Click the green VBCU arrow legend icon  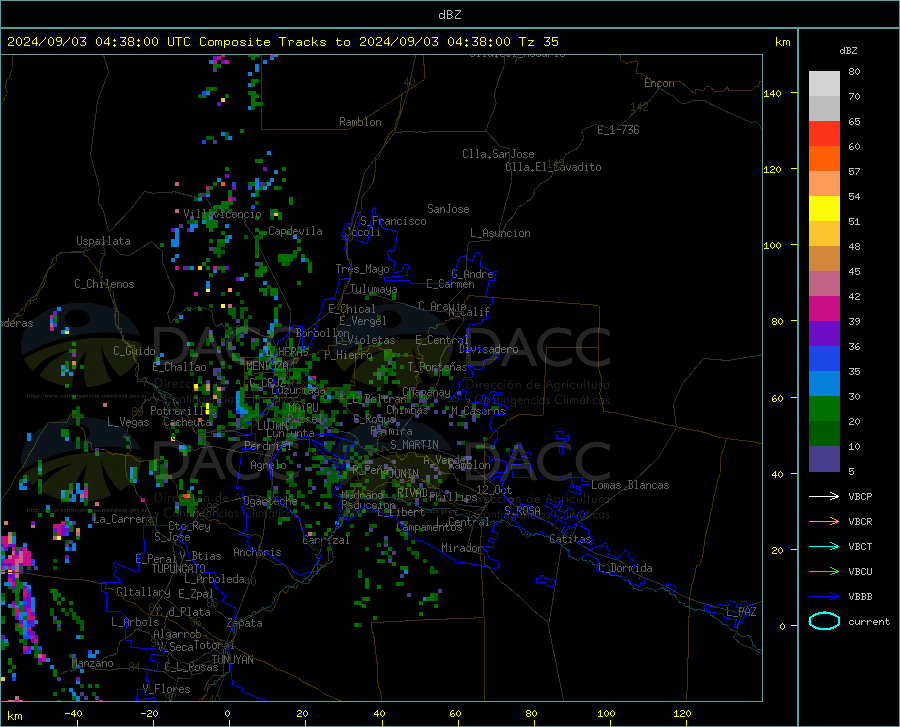pyautogui.click(x=824, y=572)
